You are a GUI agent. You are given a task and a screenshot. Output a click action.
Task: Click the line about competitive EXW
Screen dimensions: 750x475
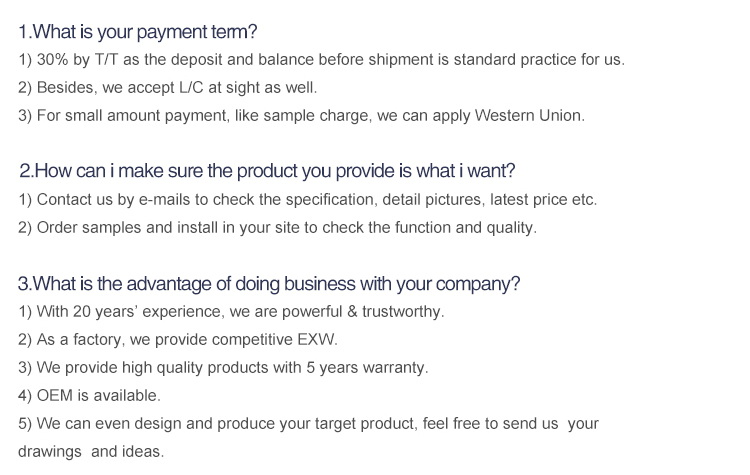click(178, 339)
